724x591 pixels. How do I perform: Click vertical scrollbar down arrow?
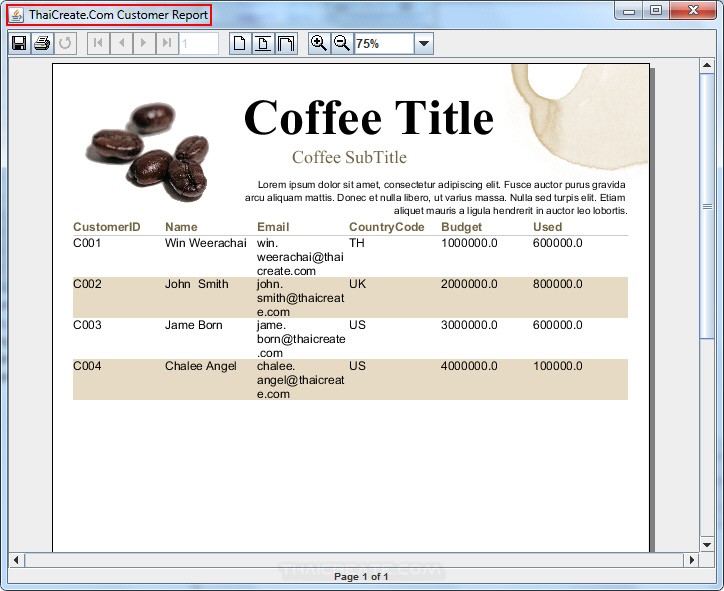[707, 544]
